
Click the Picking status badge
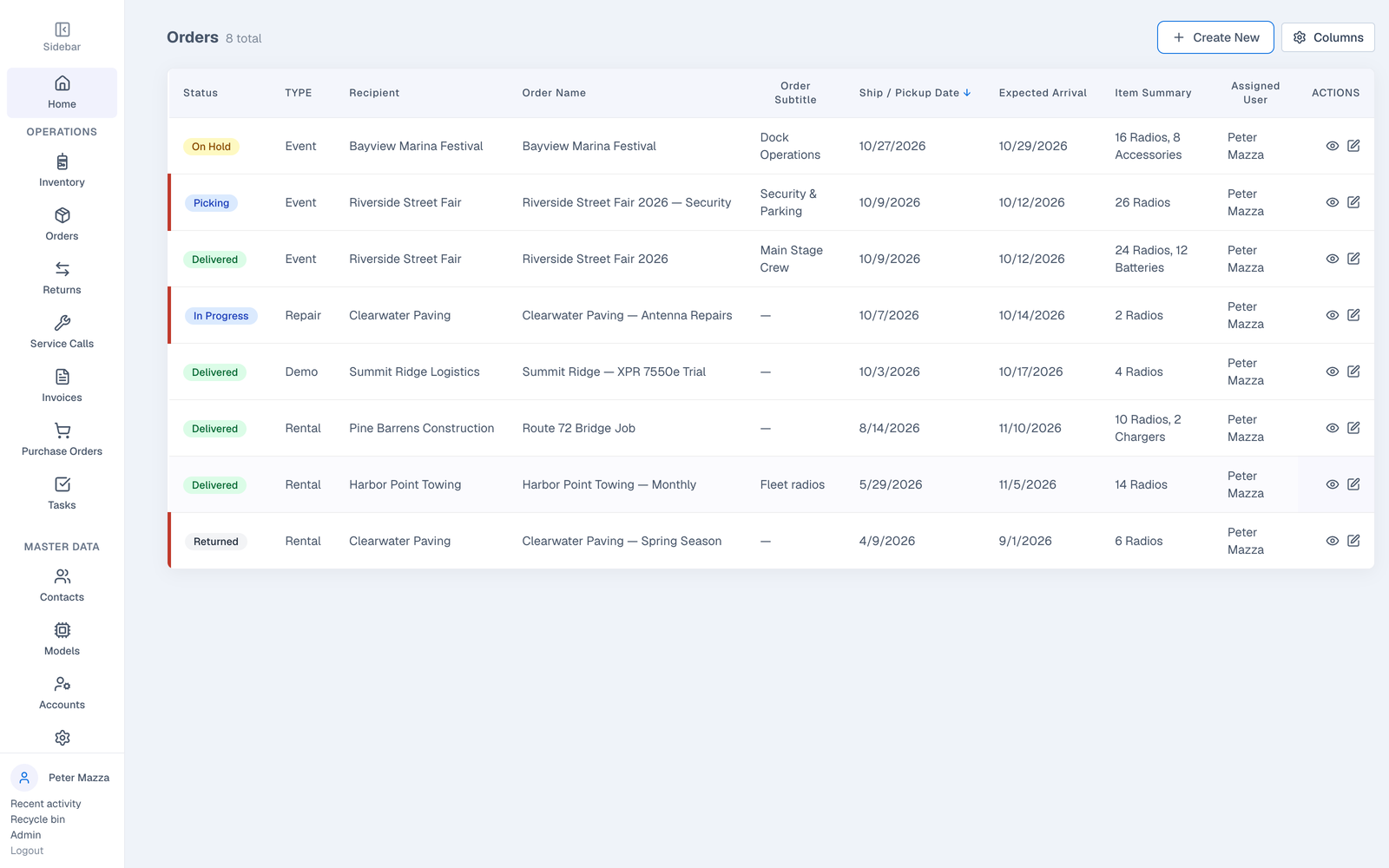211,203
